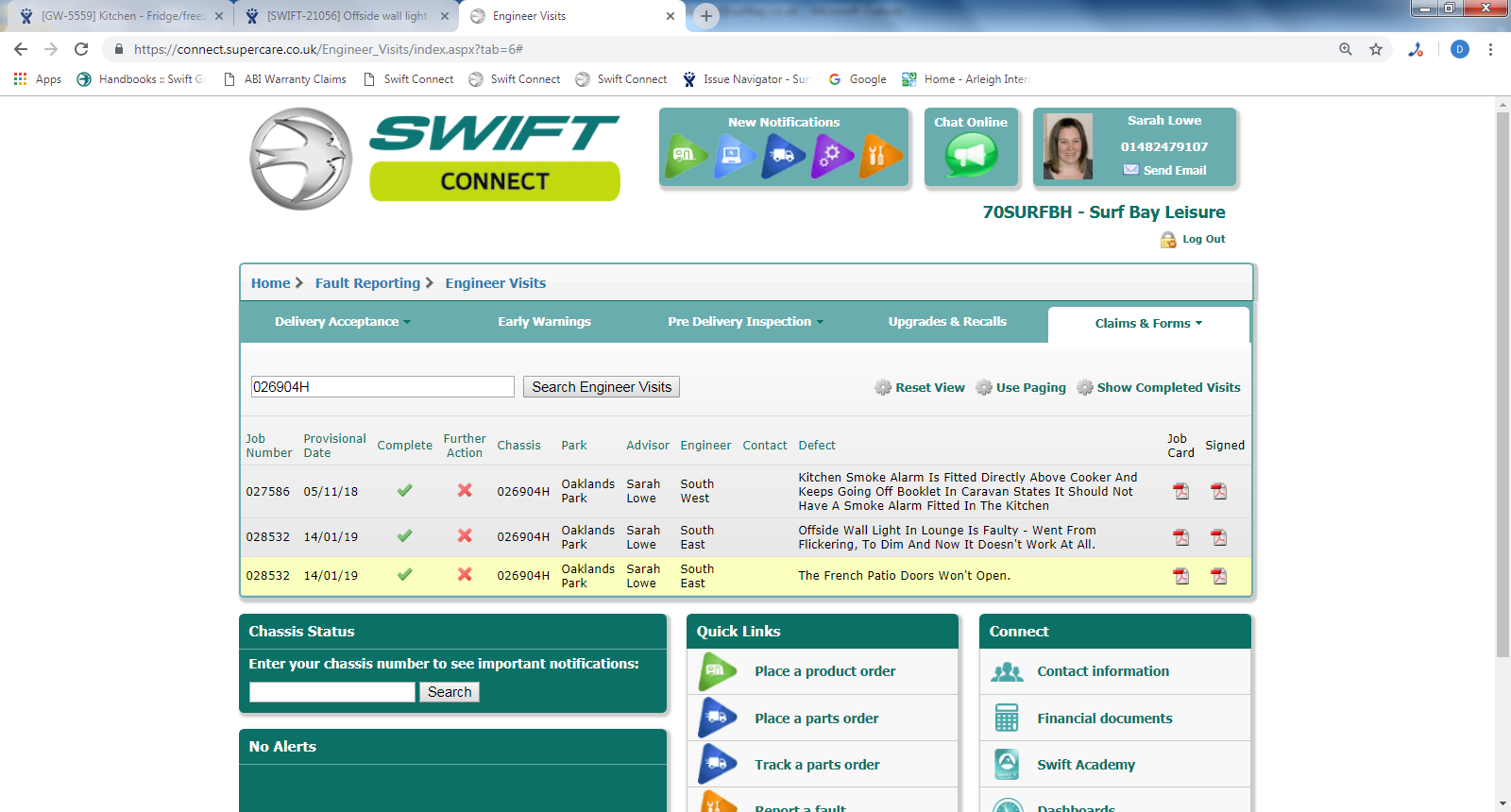The image size is (1511, 812).
Task: Click the Place a product order icon
Action: point(718,671)
